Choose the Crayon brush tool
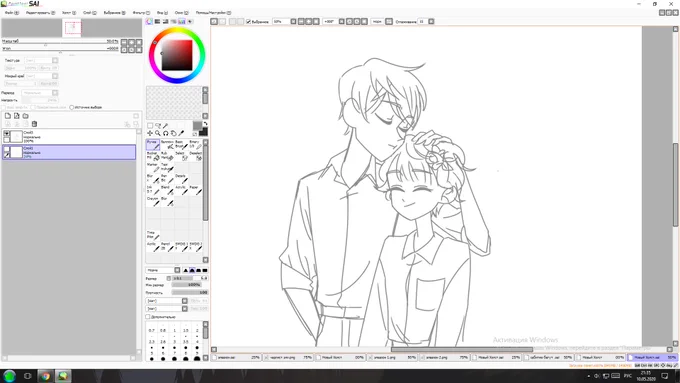The image size is (680, 383). point(153,201)
